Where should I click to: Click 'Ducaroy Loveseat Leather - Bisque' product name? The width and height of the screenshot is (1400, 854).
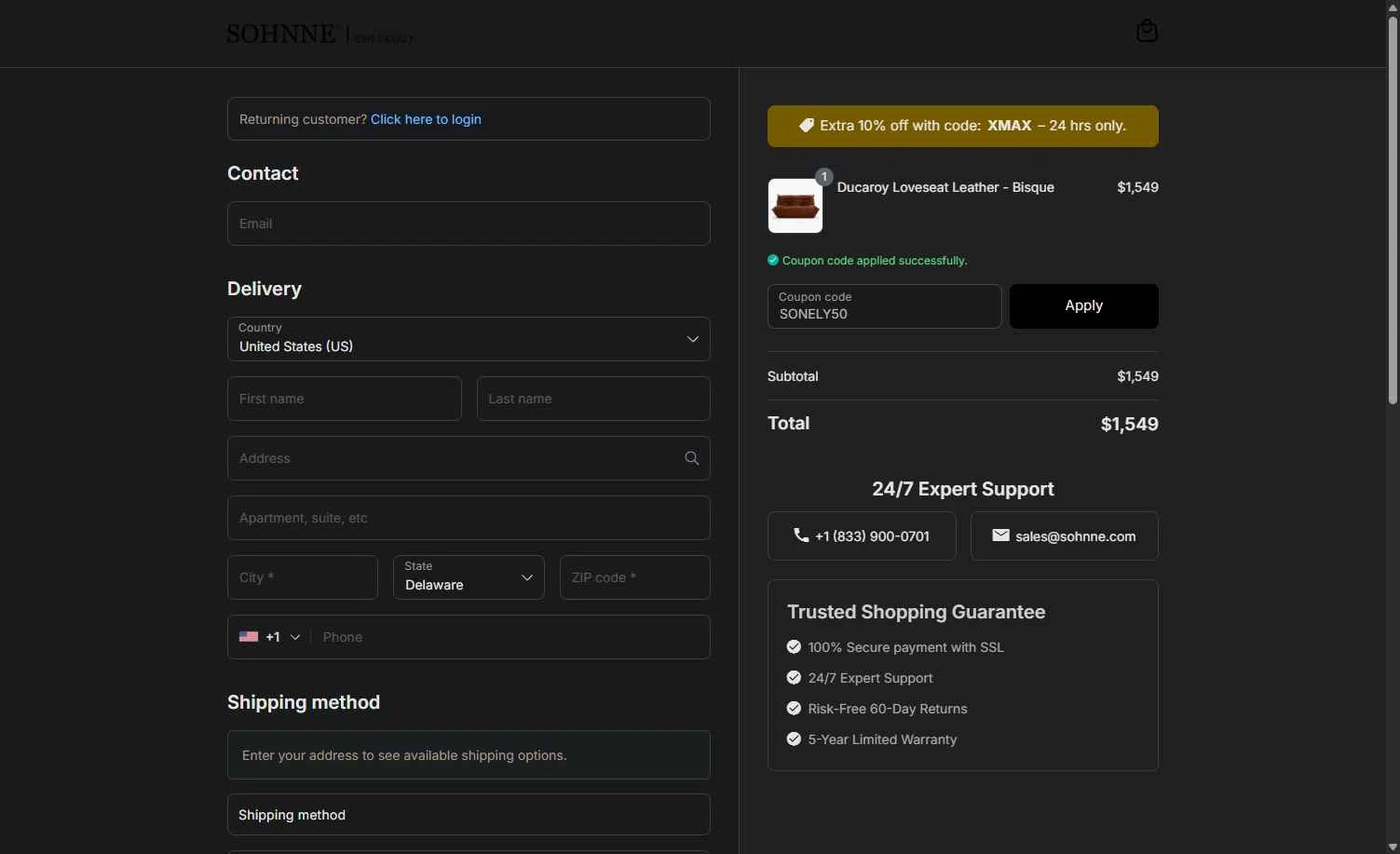pos(945,187)
